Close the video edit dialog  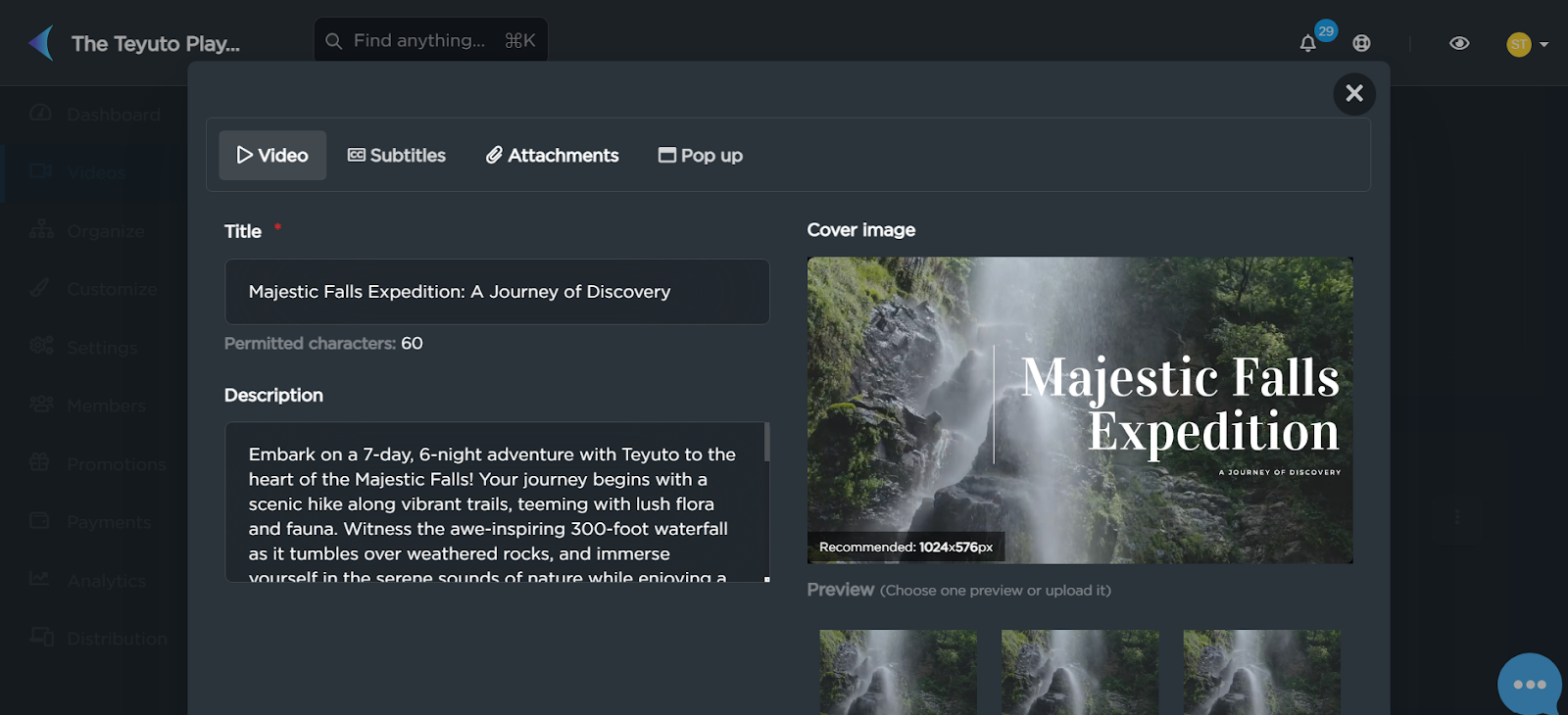point(1354,93)
